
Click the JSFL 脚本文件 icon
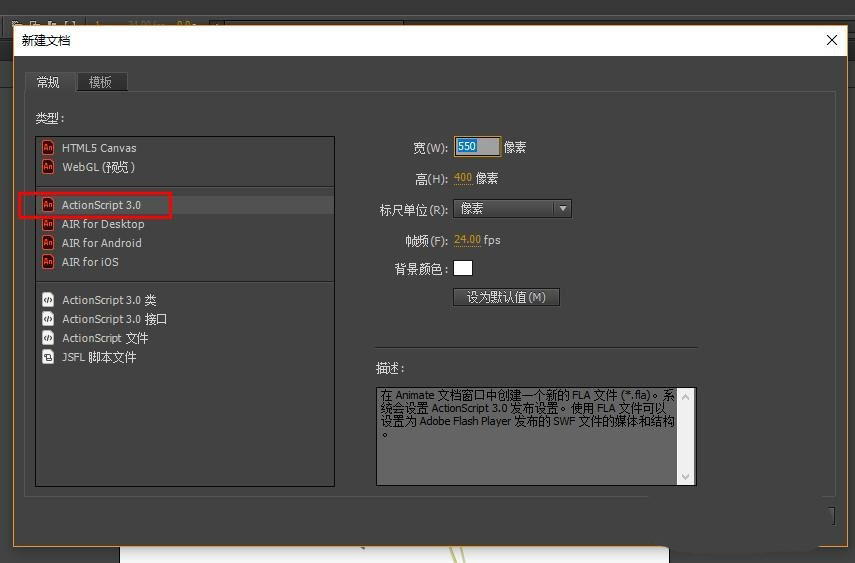pyautogui.click(x=48, y=357)
